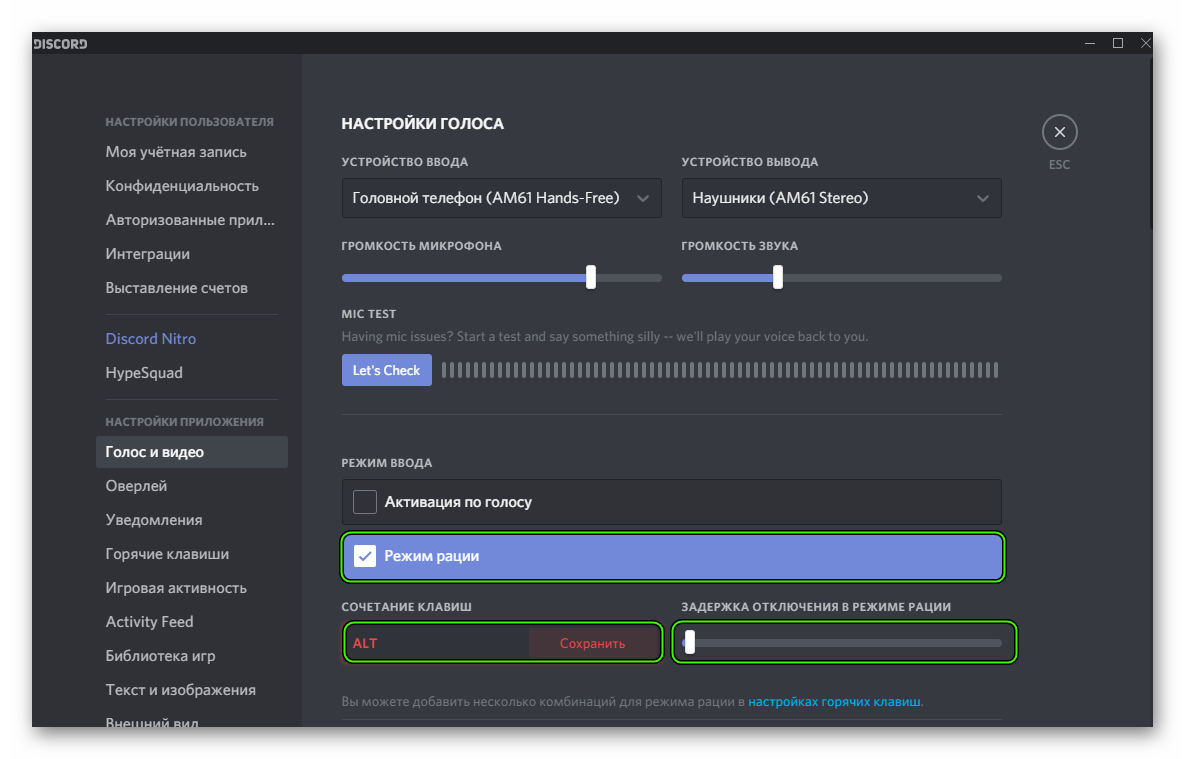Toggle the Режим рации checkbox

tap(365, 556)
